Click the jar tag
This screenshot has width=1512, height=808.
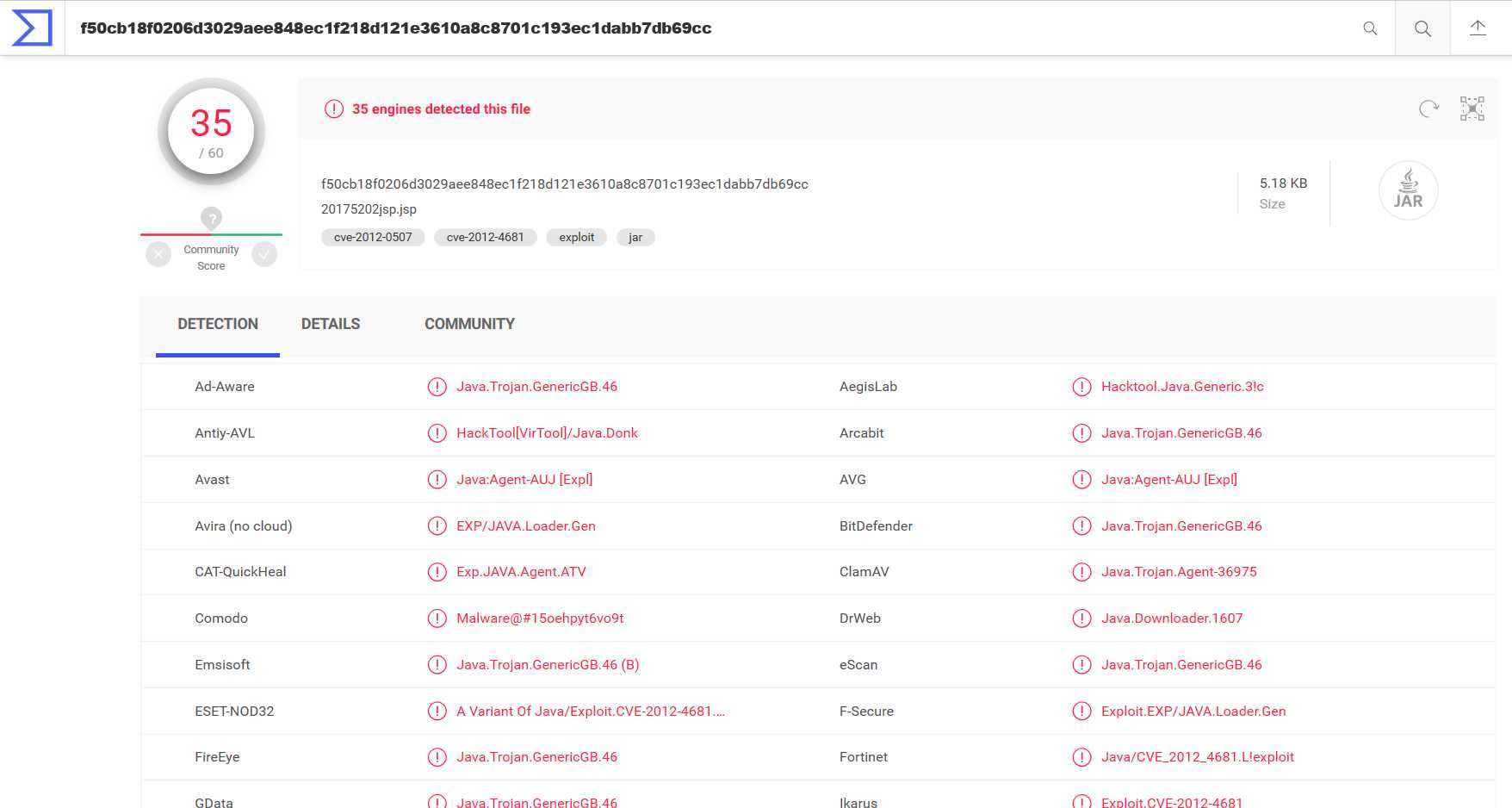pos(635,237)
